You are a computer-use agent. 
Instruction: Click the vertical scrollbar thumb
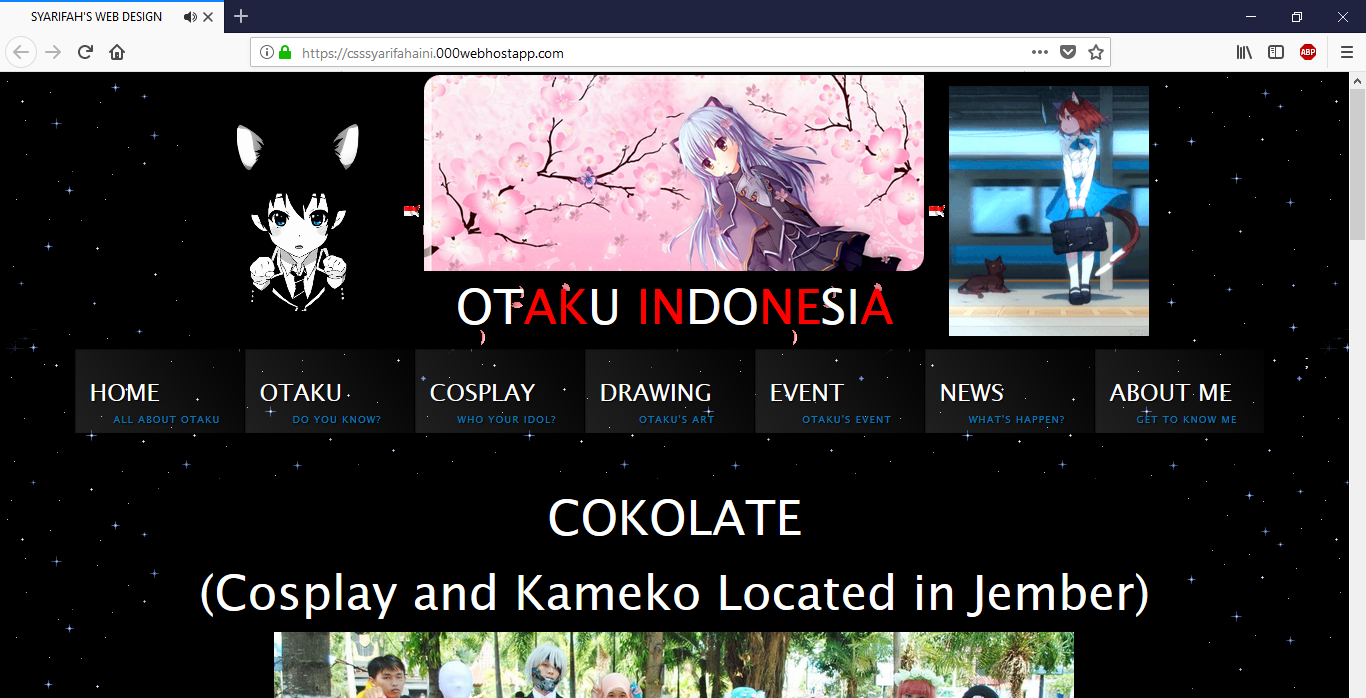(x=1357, y=163)
